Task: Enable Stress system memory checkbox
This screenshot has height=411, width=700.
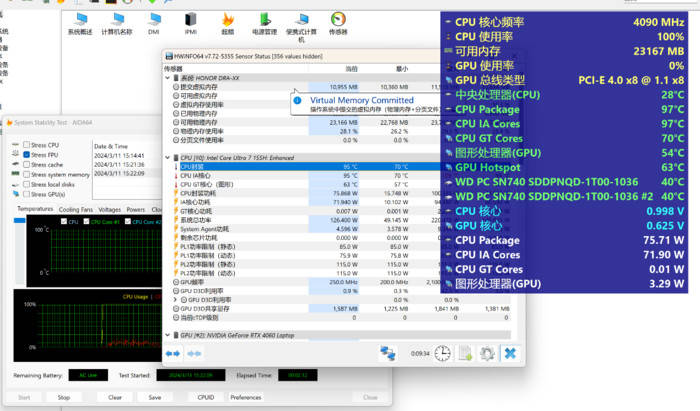Action: point(27,174)
